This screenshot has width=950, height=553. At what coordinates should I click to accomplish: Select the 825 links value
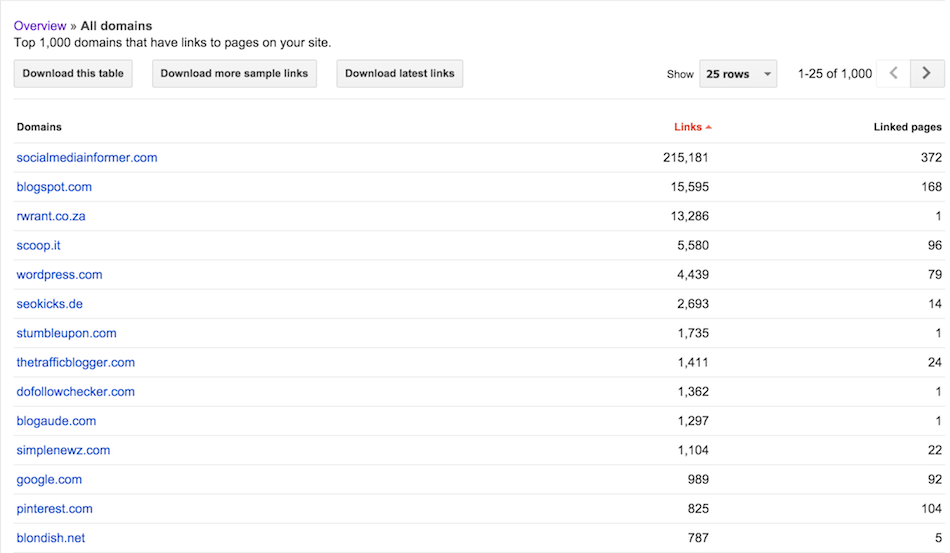[x=698, y=509]
